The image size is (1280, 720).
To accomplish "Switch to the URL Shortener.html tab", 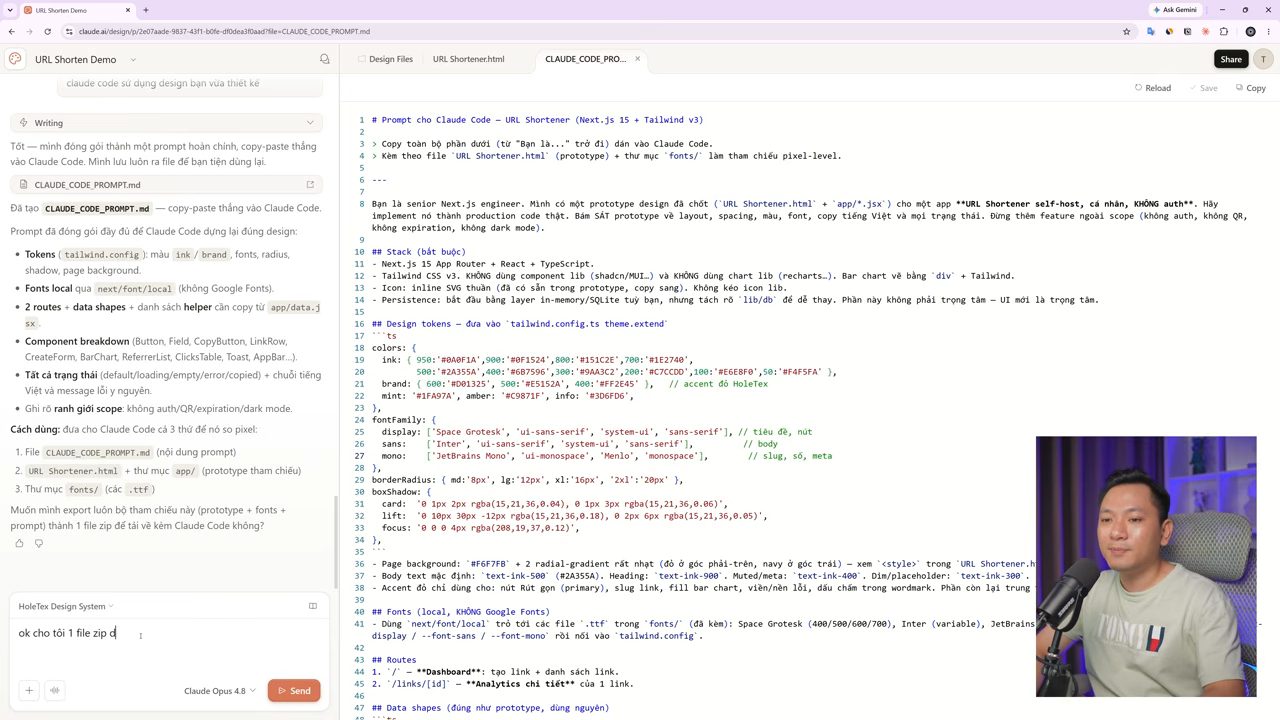I will (x=468, y=59).
